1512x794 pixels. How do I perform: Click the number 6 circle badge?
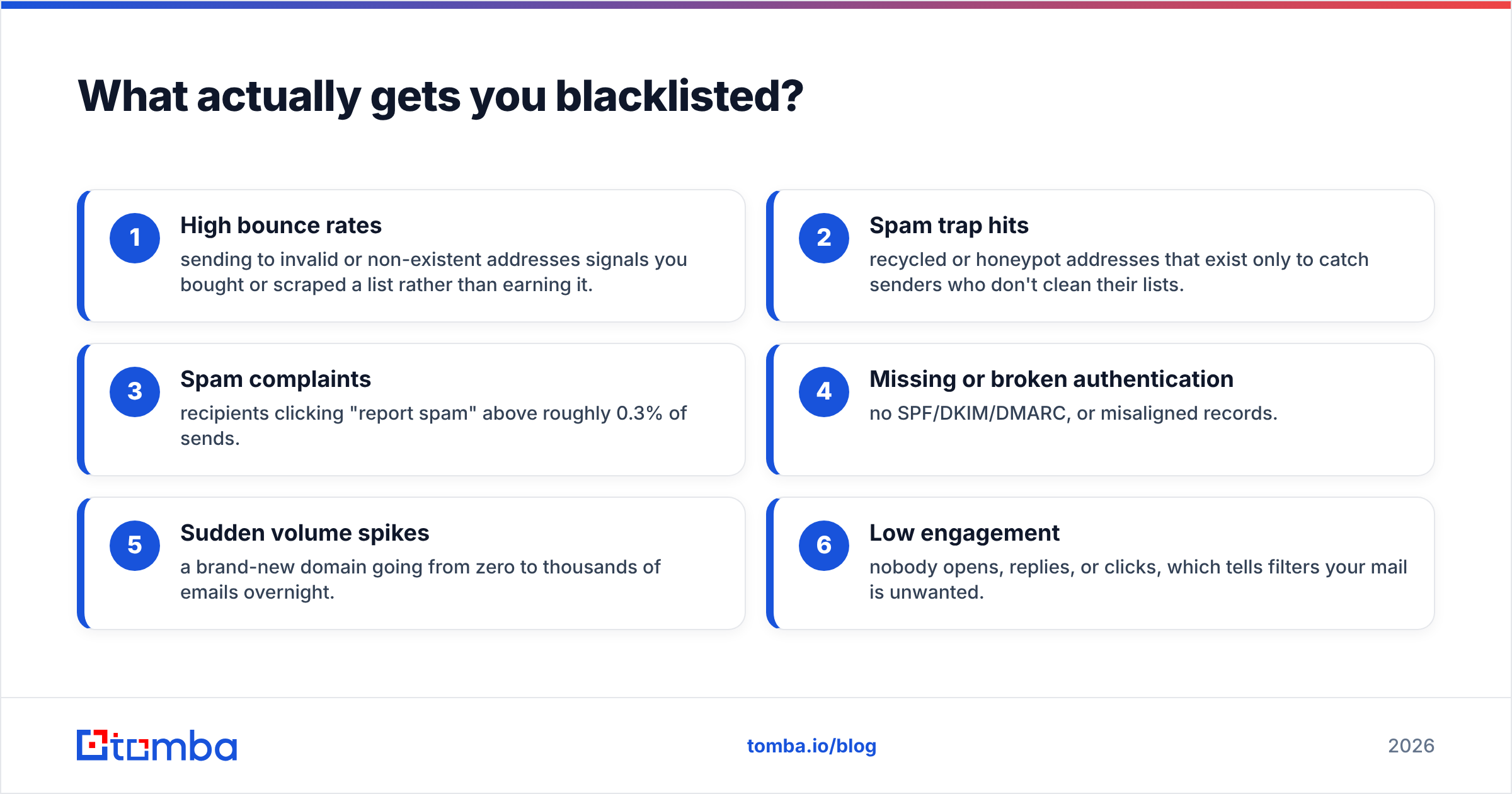824,546
